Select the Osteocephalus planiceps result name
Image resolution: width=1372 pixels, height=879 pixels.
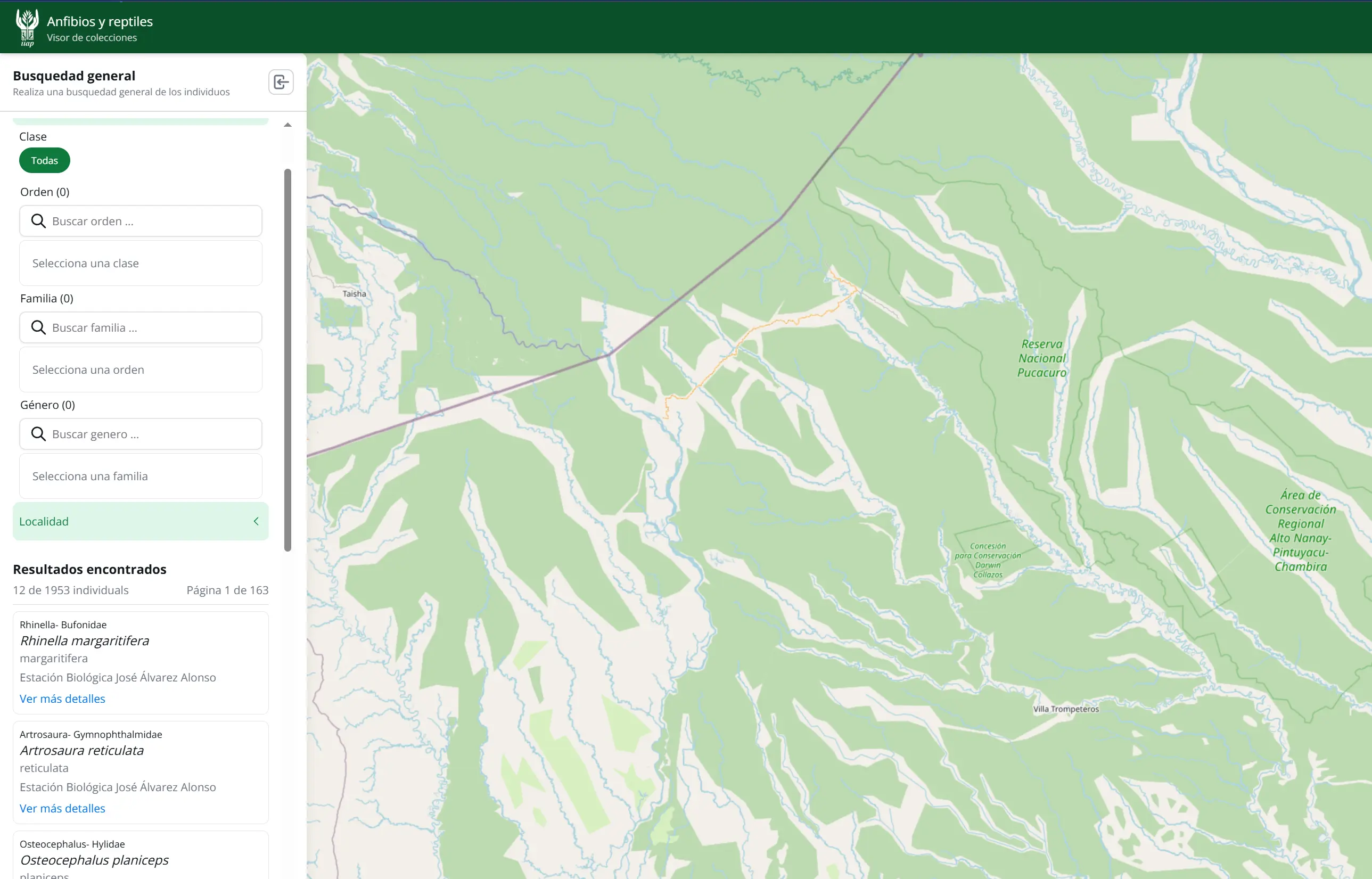[94, 860]
